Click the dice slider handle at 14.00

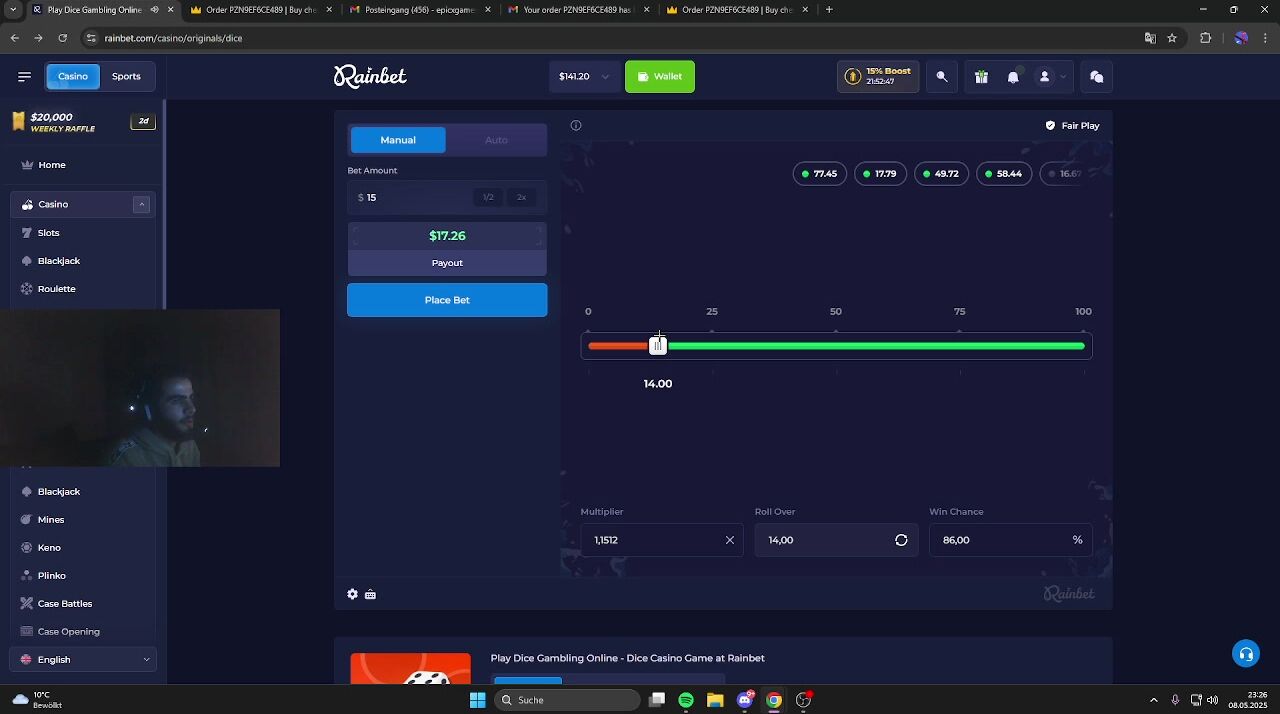(x=657, y=345)
